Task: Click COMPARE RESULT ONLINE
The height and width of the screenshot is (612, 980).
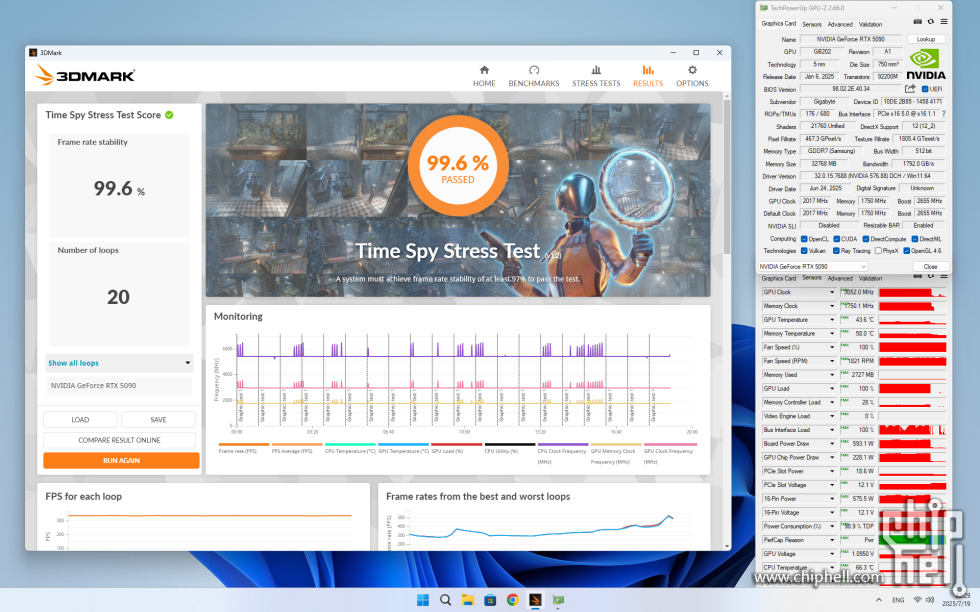Action: click(119, 440)
